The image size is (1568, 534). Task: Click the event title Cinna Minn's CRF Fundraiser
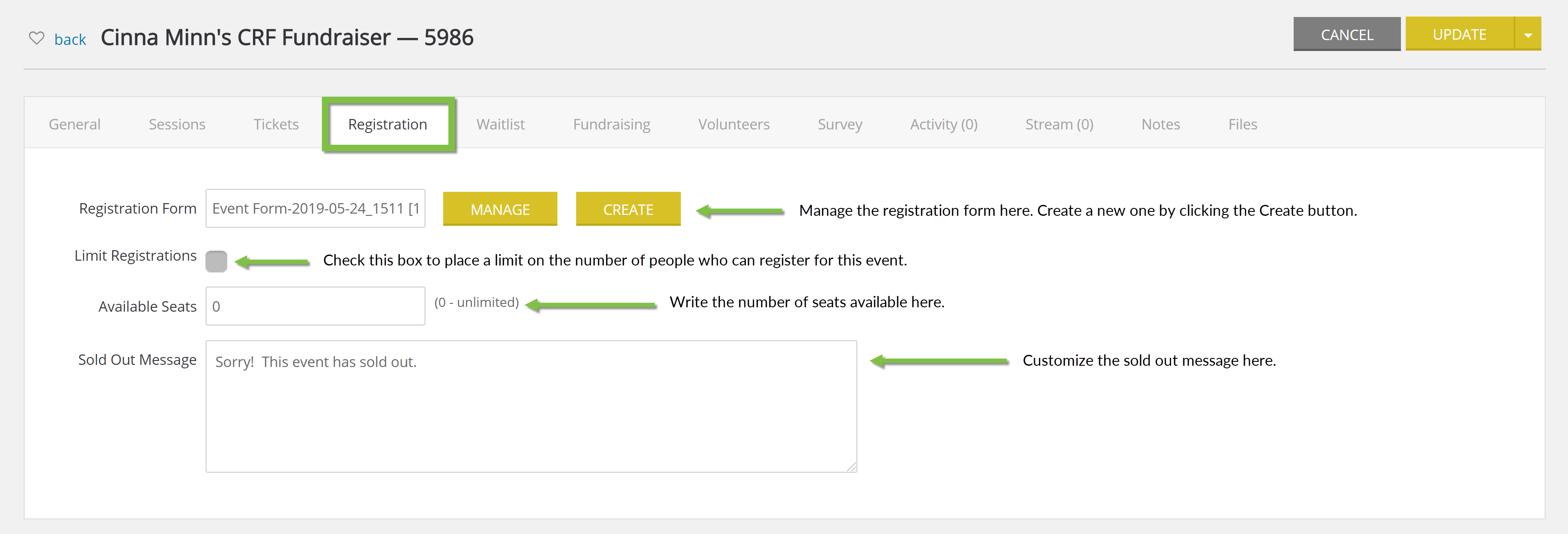pyautogui.click(x=287, y=37)
